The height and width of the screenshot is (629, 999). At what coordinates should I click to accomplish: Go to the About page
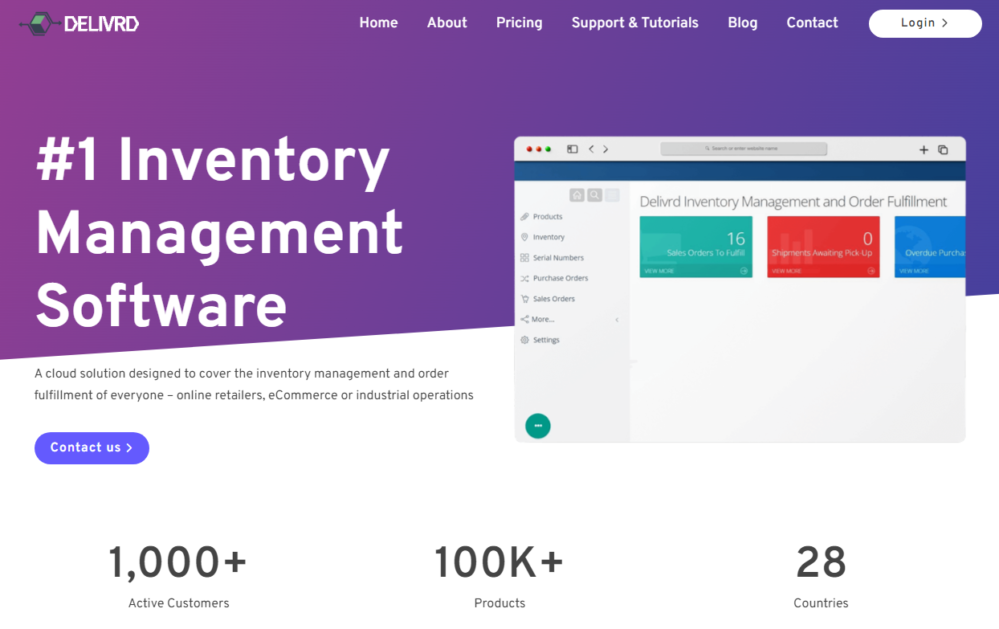coord(447,23)
